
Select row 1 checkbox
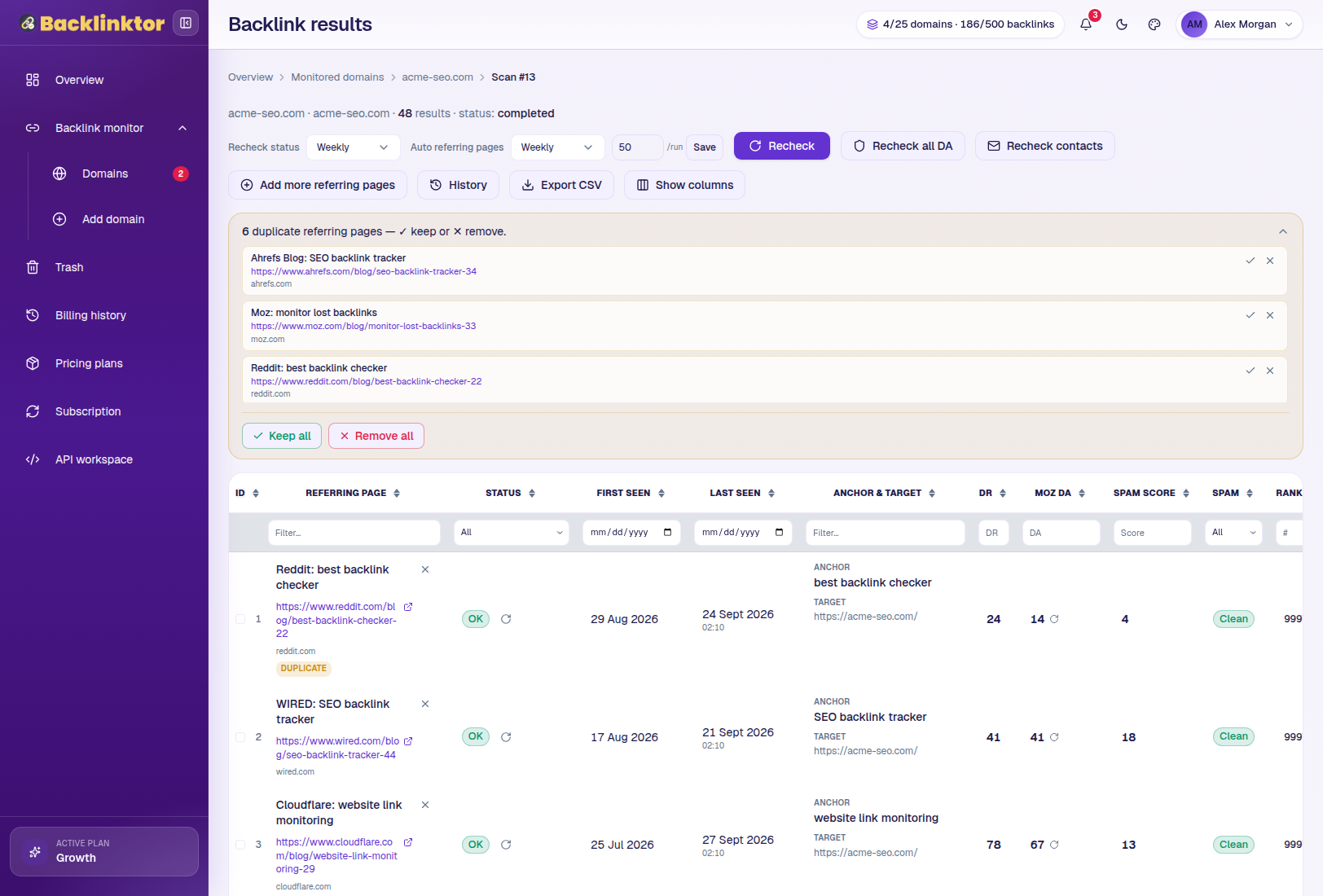[240, 619]
